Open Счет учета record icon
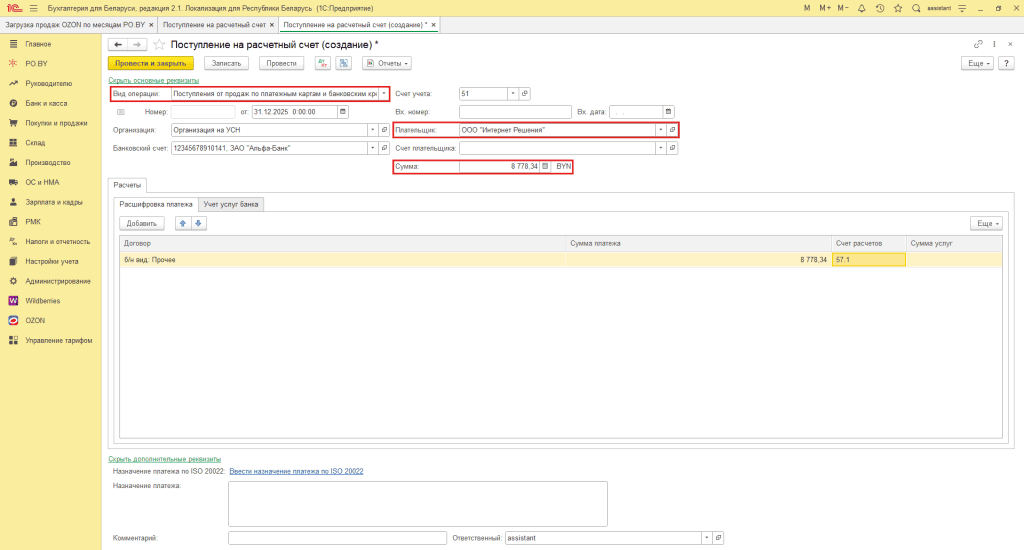Image resolution: width=1024 pixels, height=550 pixels. (524, 93)
